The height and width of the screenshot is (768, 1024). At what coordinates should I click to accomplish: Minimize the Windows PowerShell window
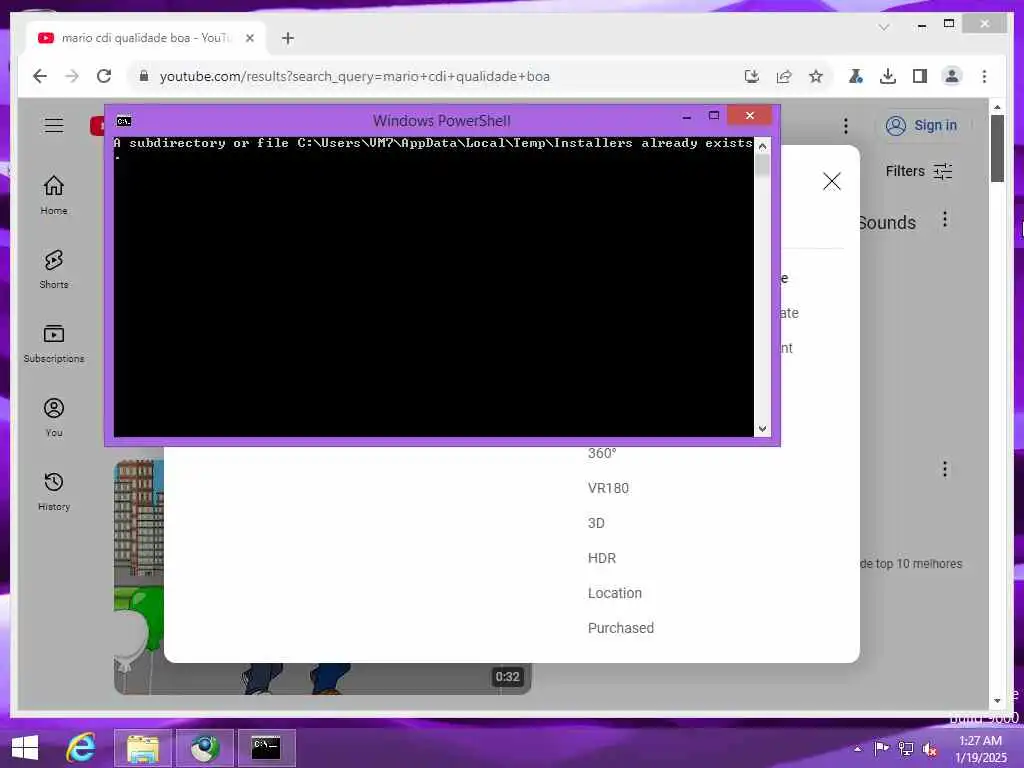click(x=686, y=116)
